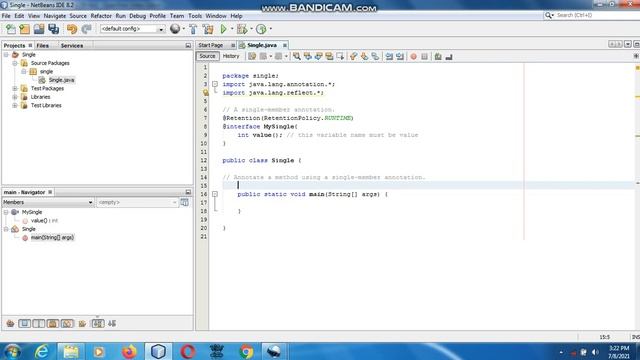
Task: Click the Open Project toolbar icon
Action: [x=39, y=29]
